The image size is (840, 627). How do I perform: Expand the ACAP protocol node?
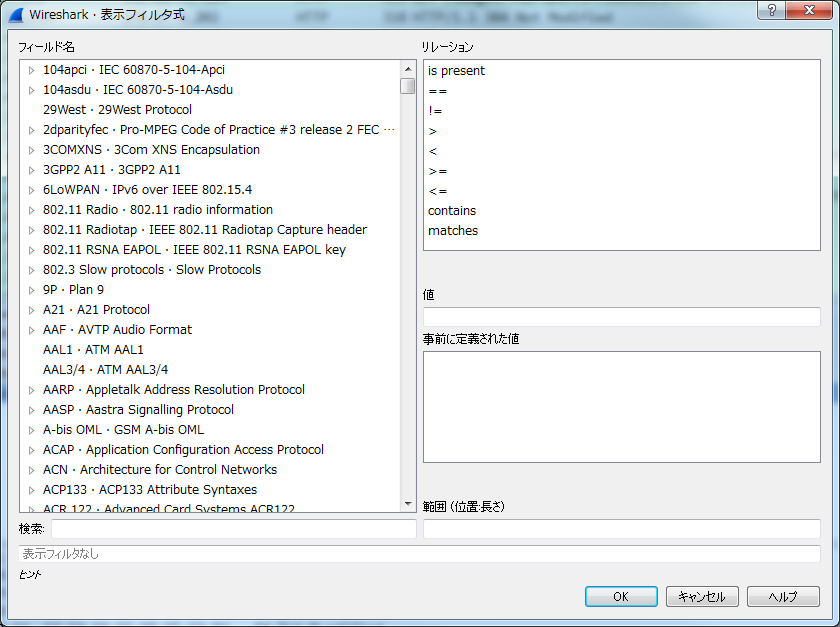tap(32, 450)
